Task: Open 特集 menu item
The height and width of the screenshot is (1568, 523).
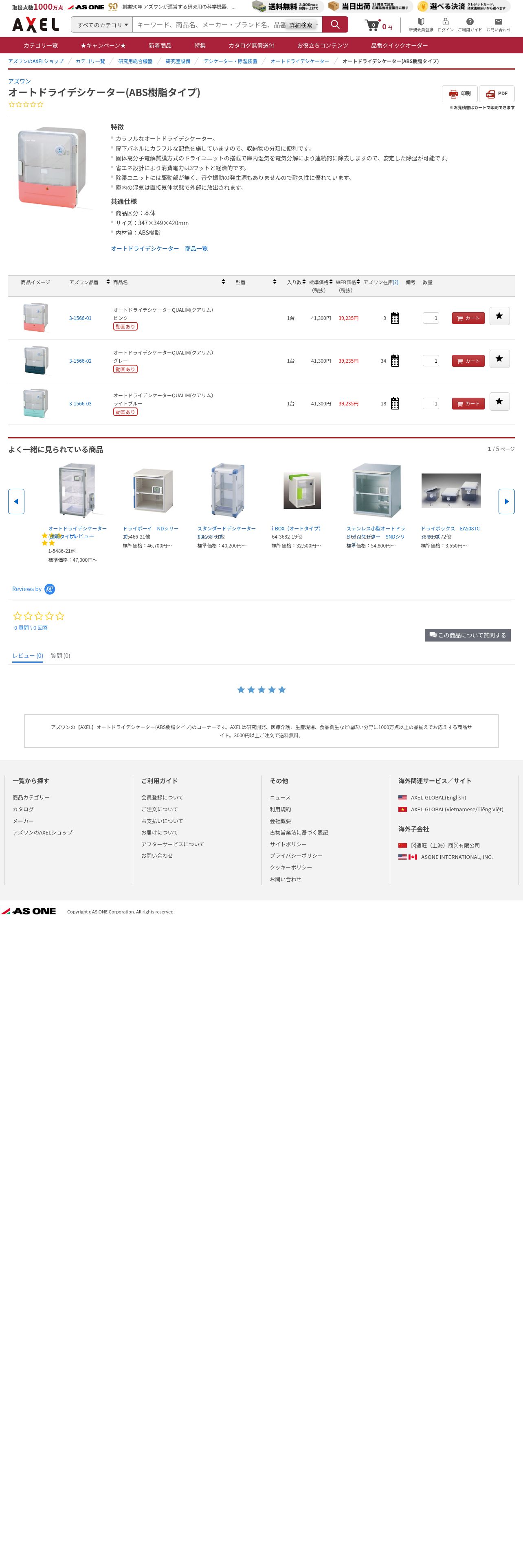Action: click(200, 46)
